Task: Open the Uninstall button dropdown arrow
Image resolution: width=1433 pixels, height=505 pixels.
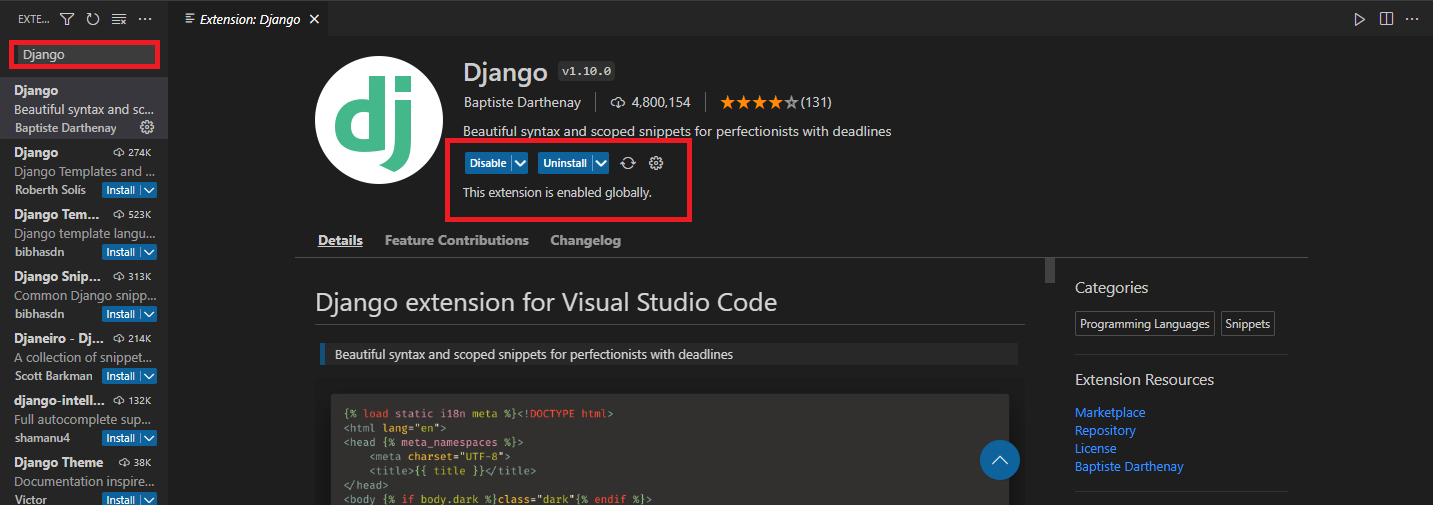Action: (x=601, y=163)
